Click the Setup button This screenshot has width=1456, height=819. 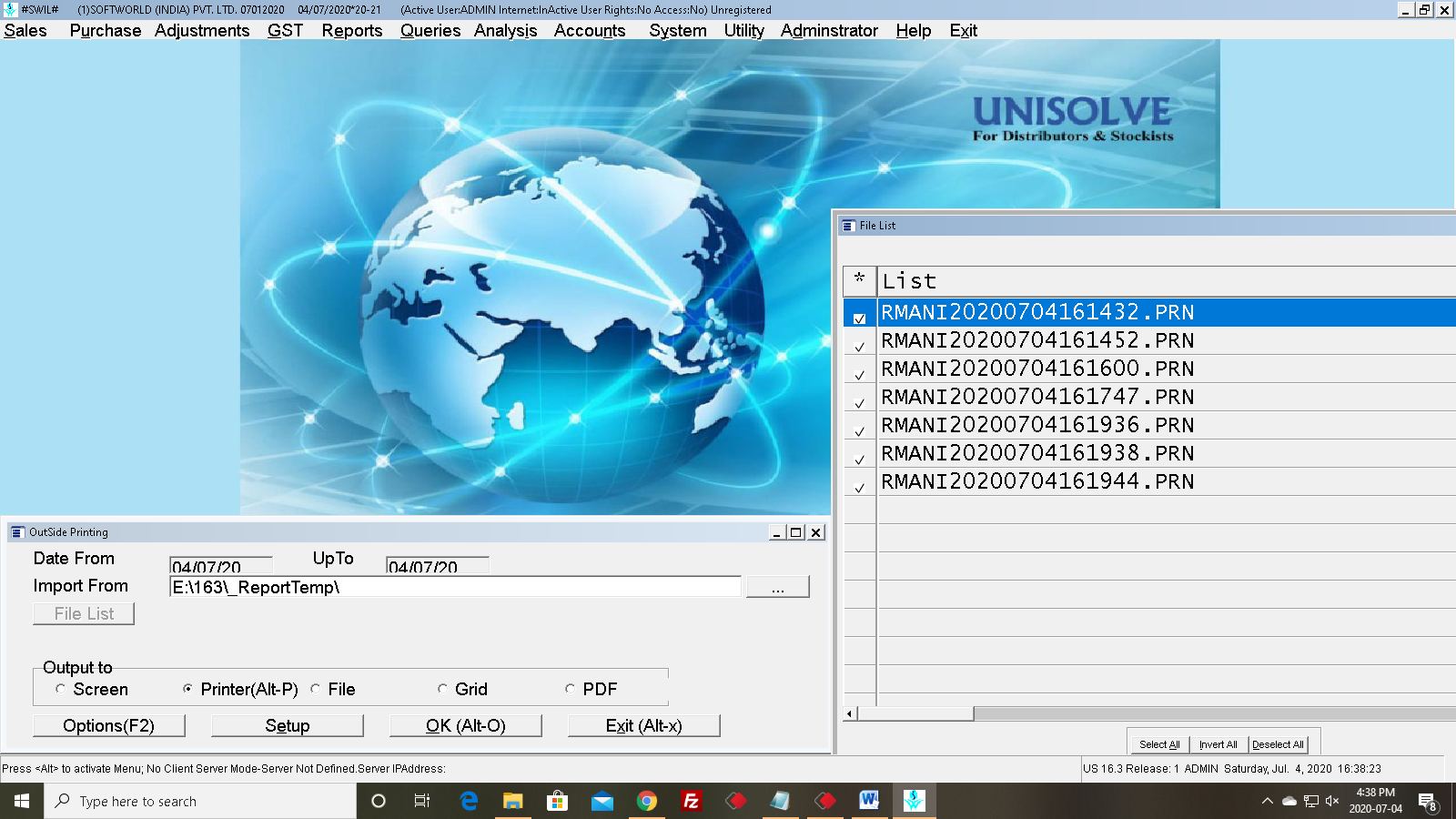[288, 725]
